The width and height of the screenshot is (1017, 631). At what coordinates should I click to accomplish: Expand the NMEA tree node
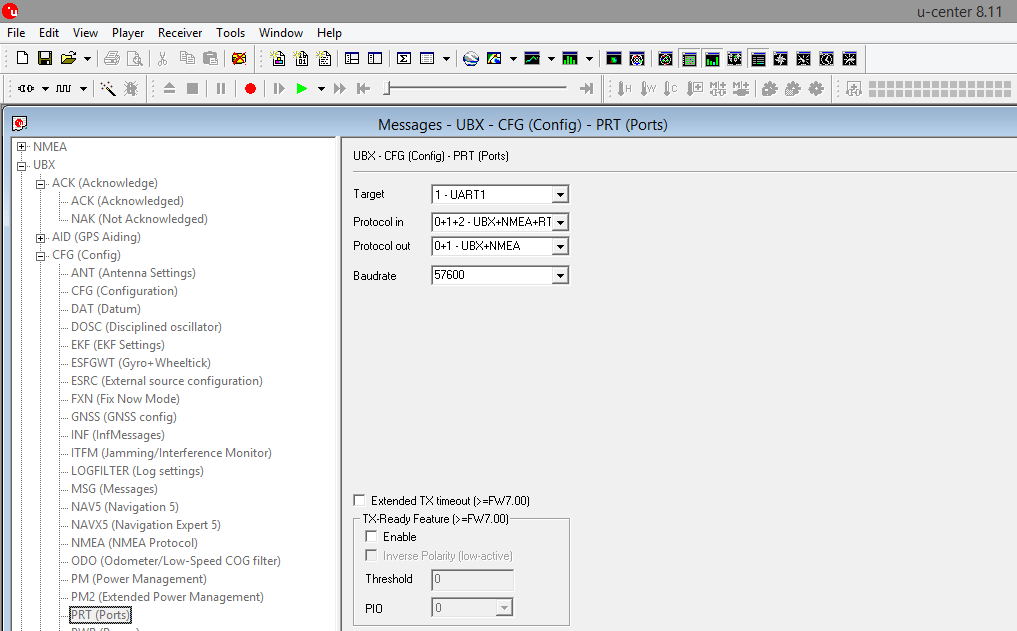click(22, 147)
